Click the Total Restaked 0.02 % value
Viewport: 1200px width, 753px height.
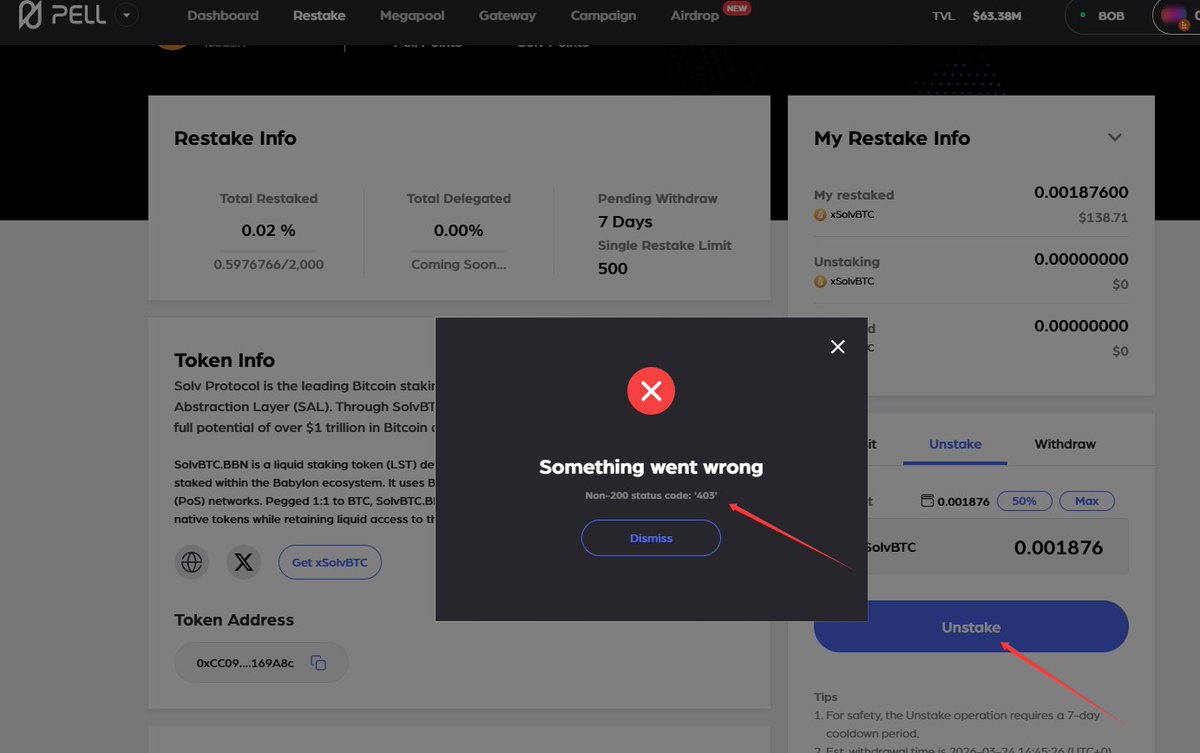tap(269, 230)
